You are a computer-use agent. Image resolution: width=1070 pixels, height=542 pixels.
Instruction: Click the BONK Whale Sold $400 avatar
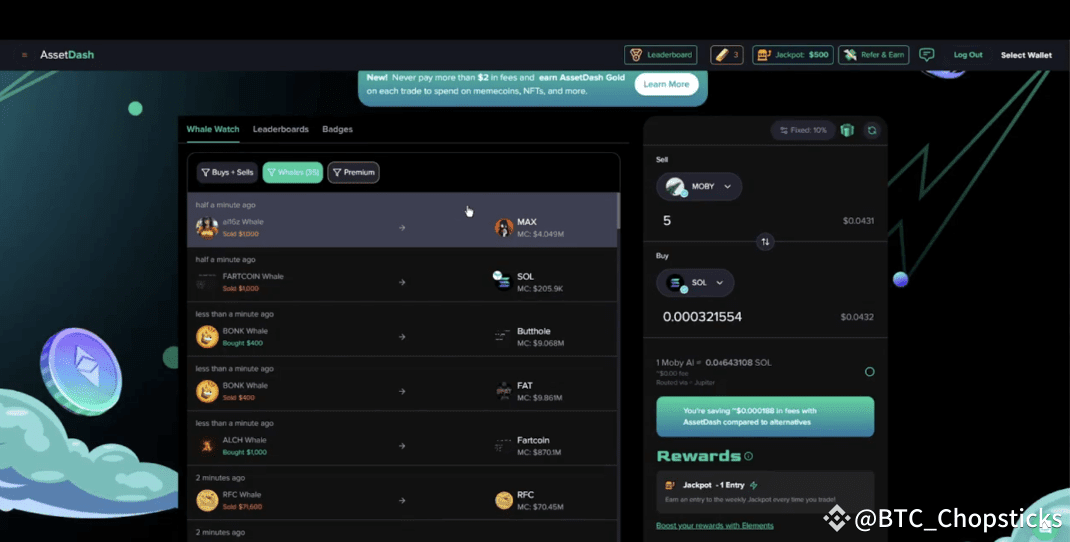tap(207, 391)
